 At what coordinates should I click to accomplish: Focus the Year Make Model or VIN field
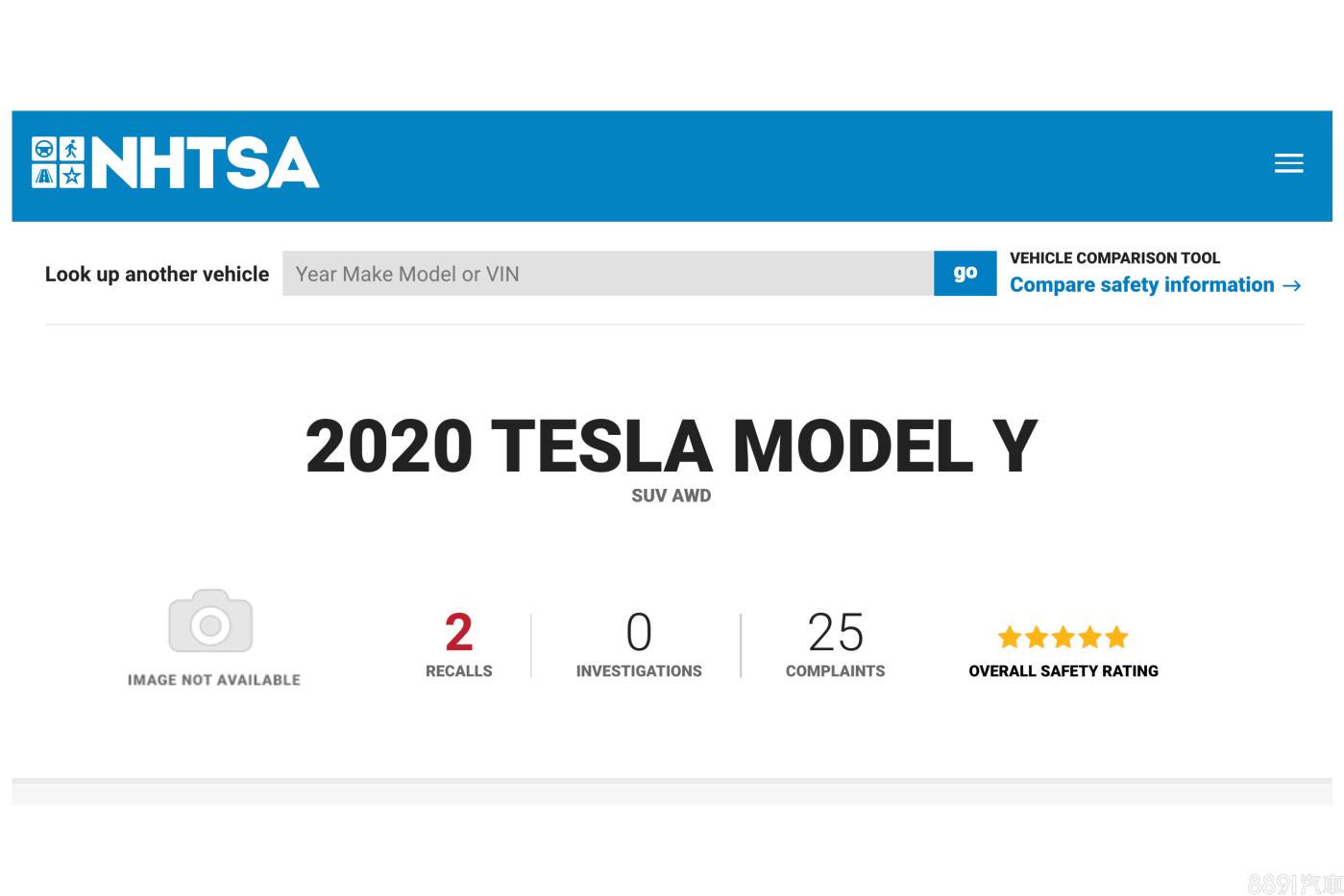(x=608, y=274)
